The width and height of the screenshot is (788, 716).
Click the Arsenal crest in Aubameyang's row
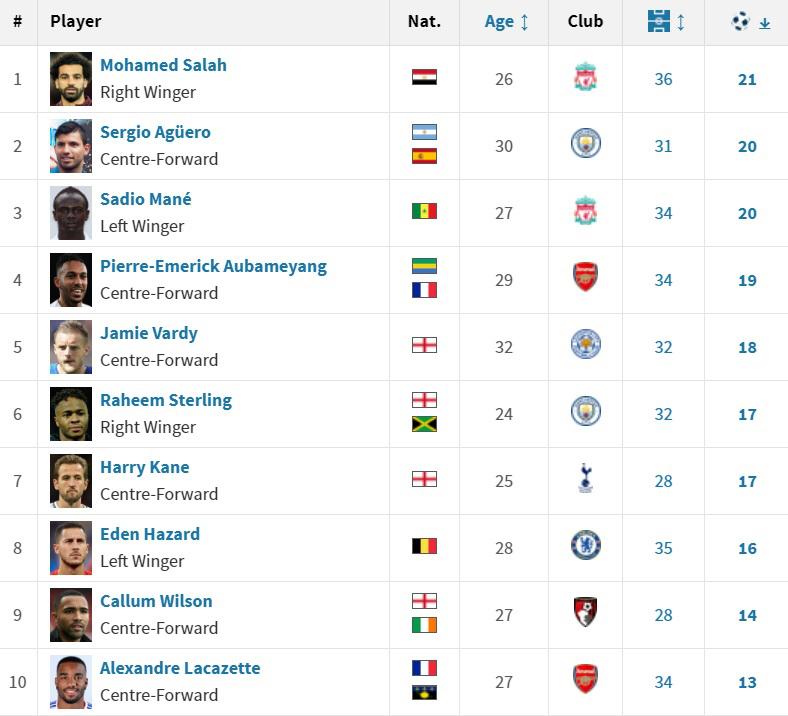[x=585, y=279]
